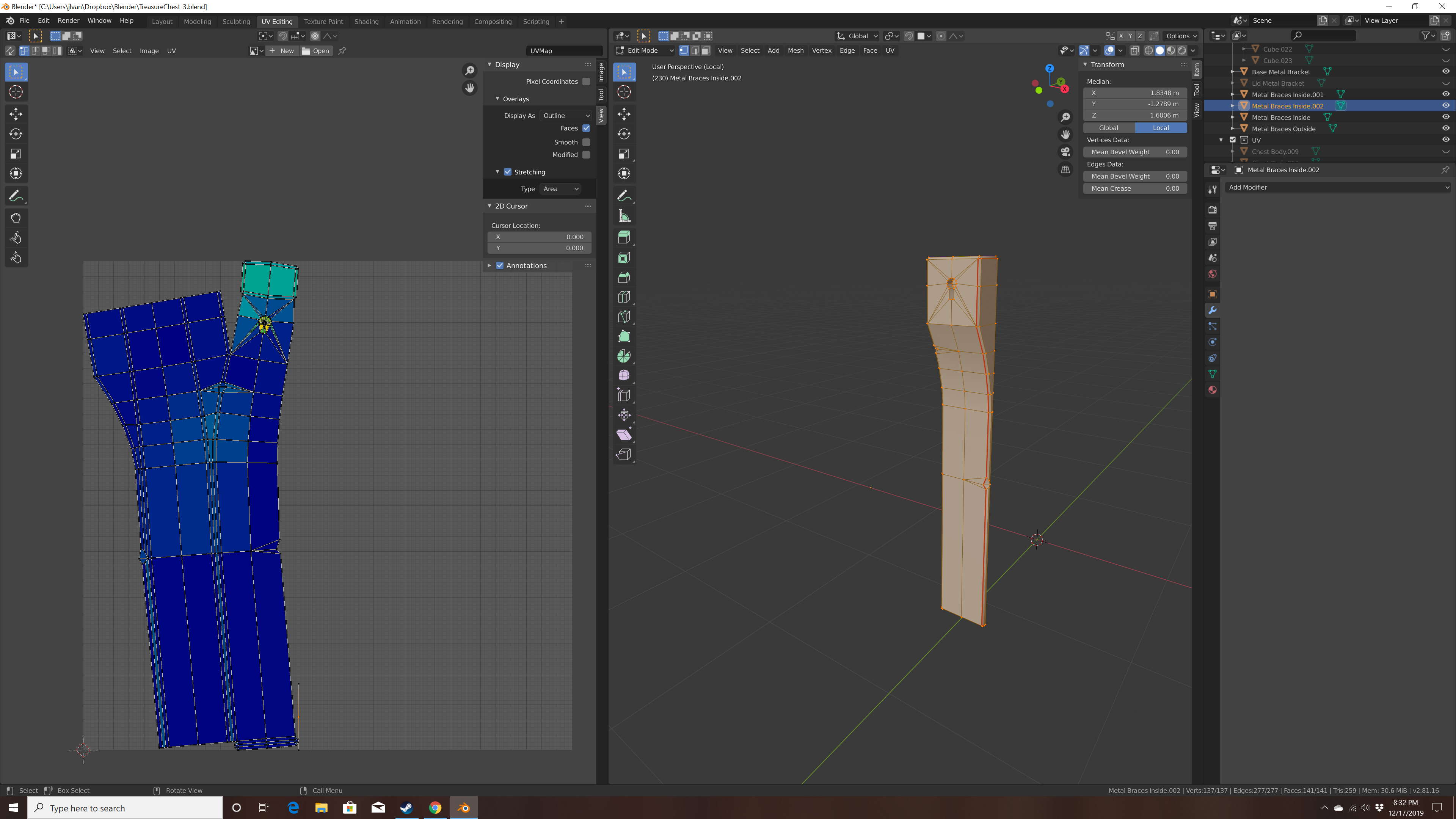Screen dimensions: 1456x819
Task: Select the Knife tool in 3D viewport
Action: (x=624, y=317)
